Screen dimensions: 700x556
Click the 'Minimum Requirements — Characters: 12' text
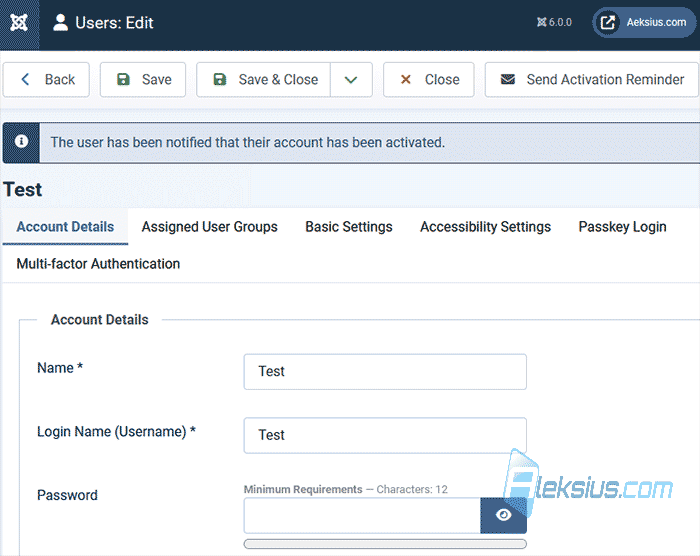click(346, 489)
